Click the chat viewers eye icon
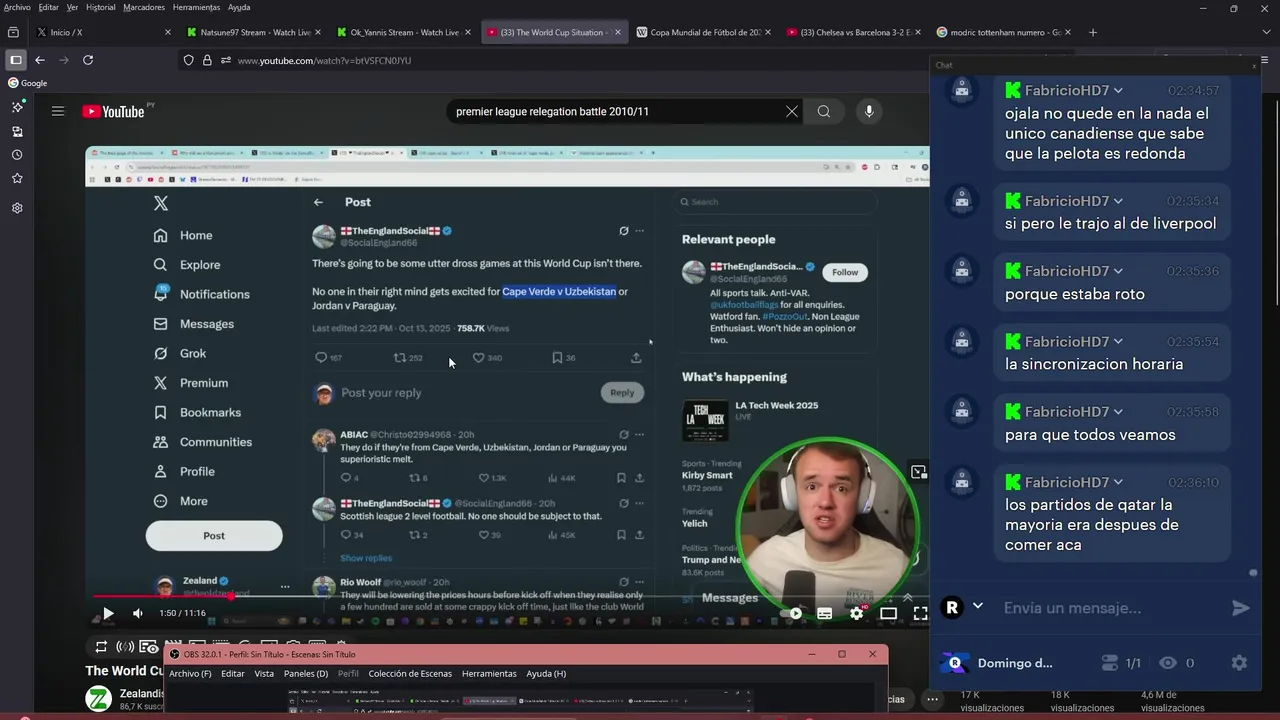Viewport: 1280px width, 720px height. (1167, 663)
